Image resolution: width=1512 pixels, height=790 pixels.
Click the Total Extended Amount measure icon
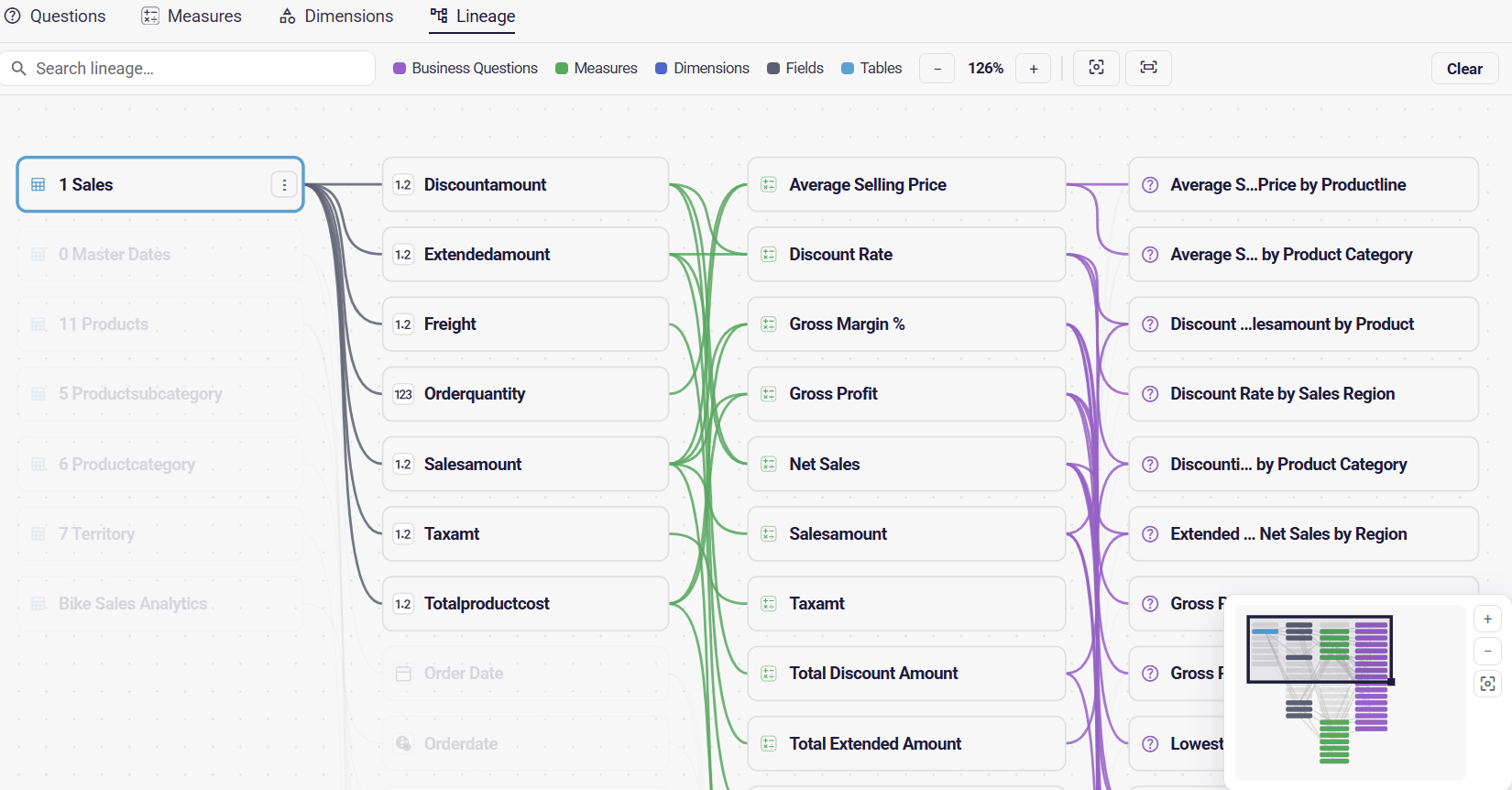(x=769, y=743)
